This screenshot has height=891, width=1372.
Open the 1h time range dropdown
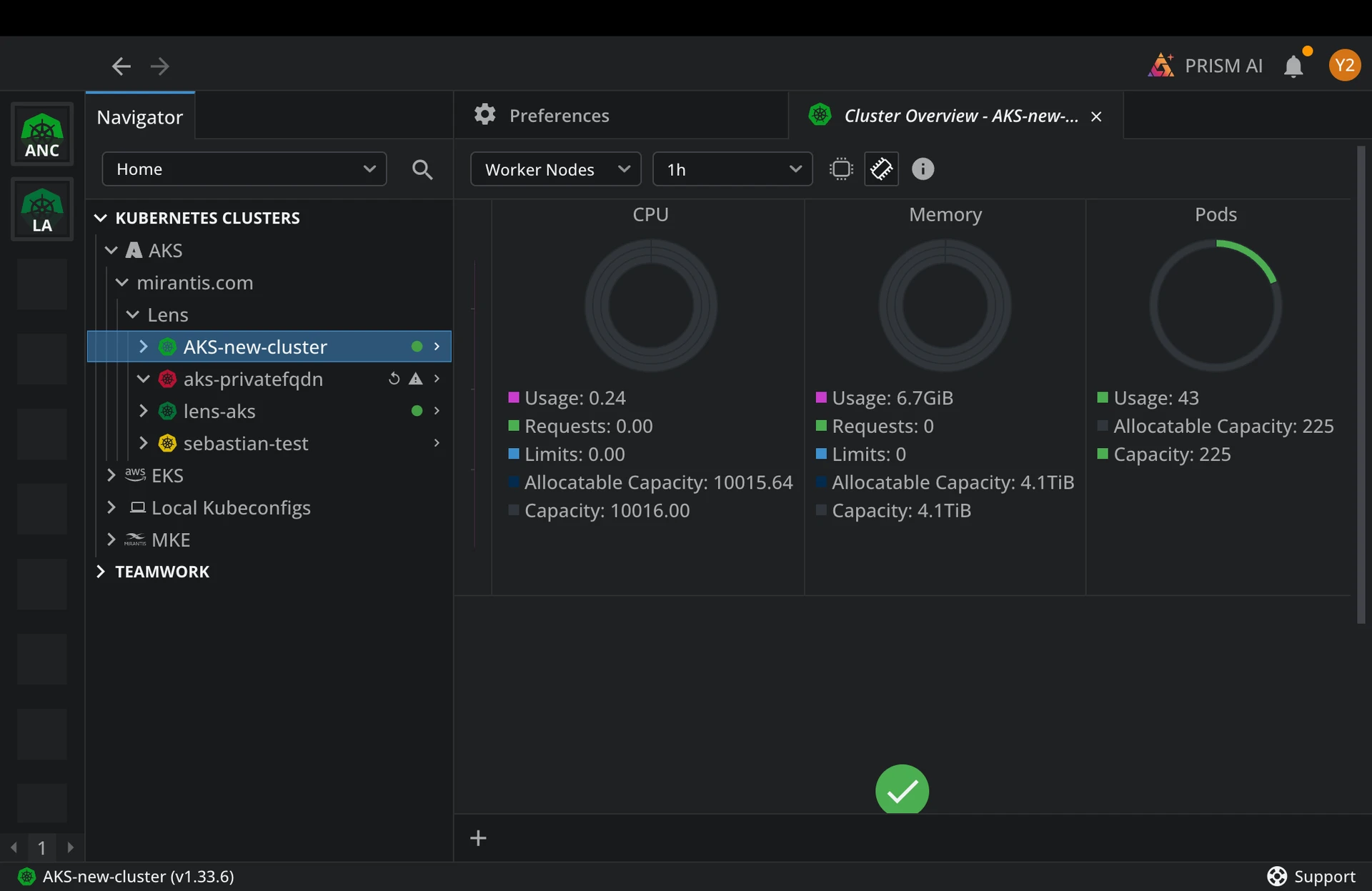732,169
